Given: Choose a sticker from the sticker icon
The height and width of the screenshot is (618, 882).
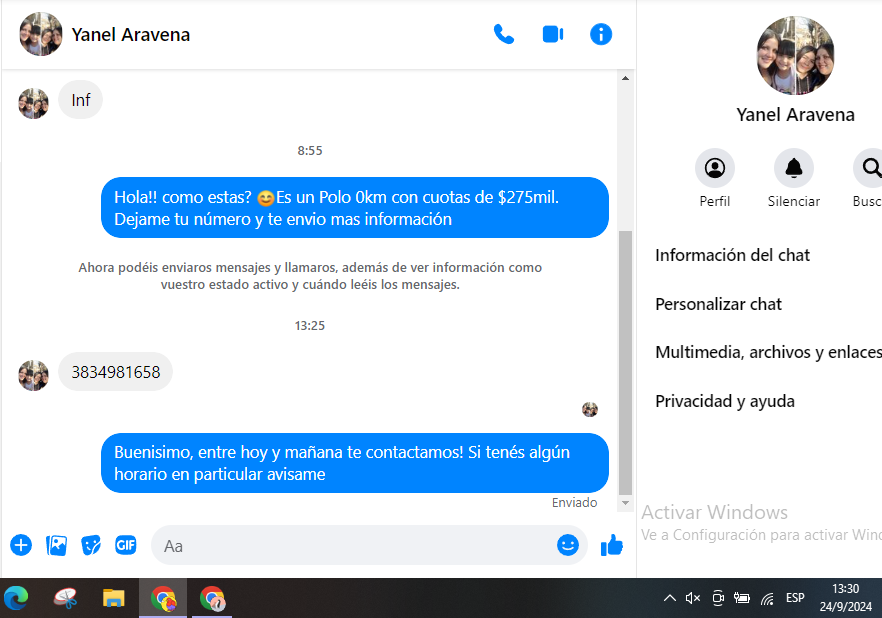Looking at the screenshot, I should [x=91, y=545].
